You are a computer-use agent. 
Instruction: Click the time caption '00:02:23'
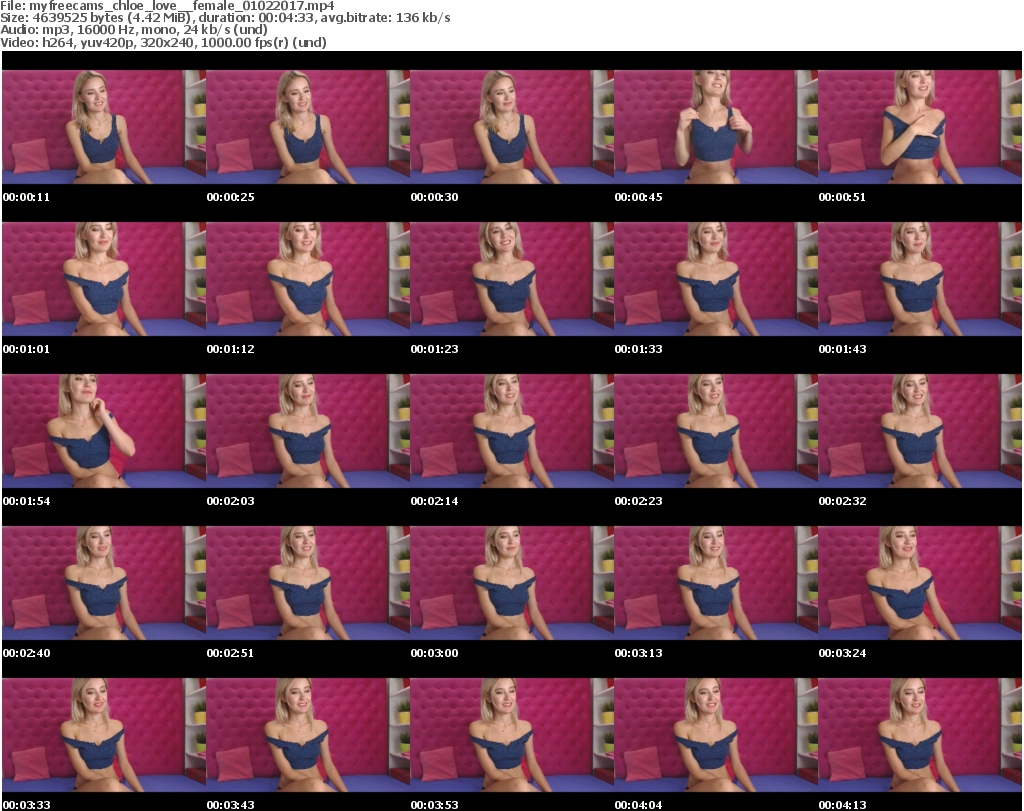point(638,501)
